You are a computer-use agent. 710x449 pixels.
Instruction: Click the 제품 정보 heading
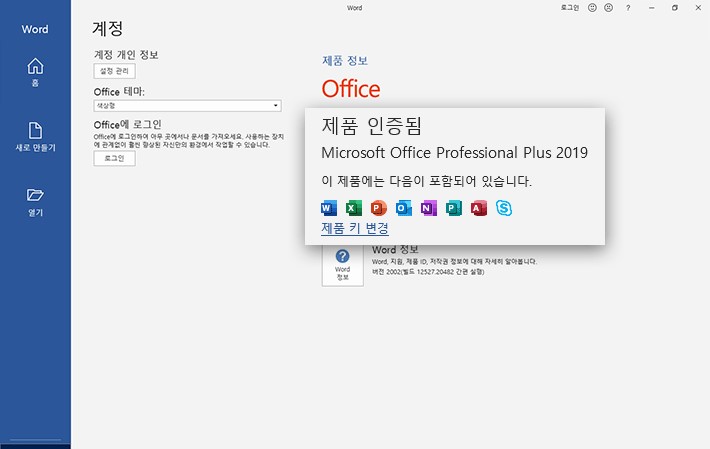[x=345, y=61]
